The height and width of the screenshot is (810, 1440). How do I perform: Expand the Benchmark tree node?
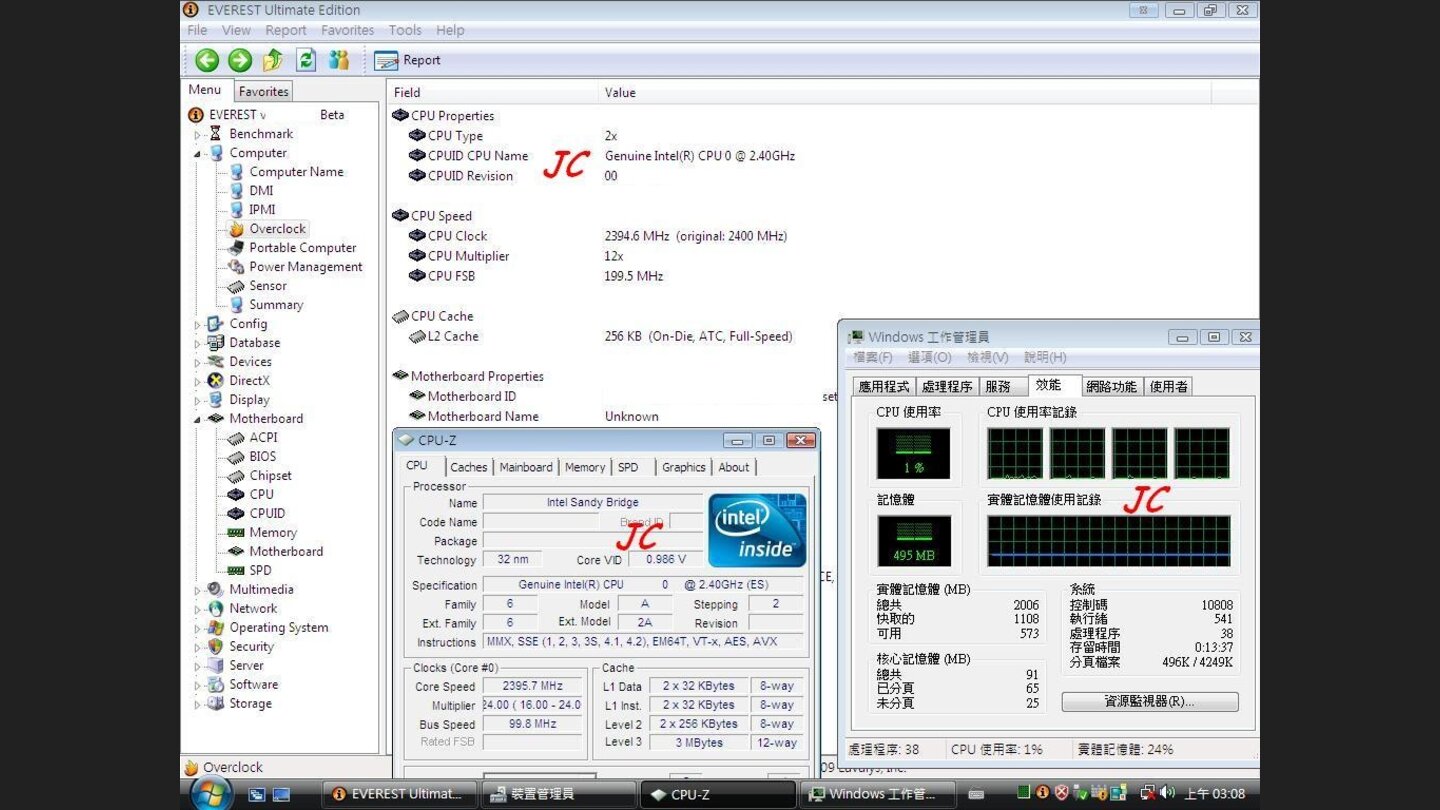click(x=197, y=134)
